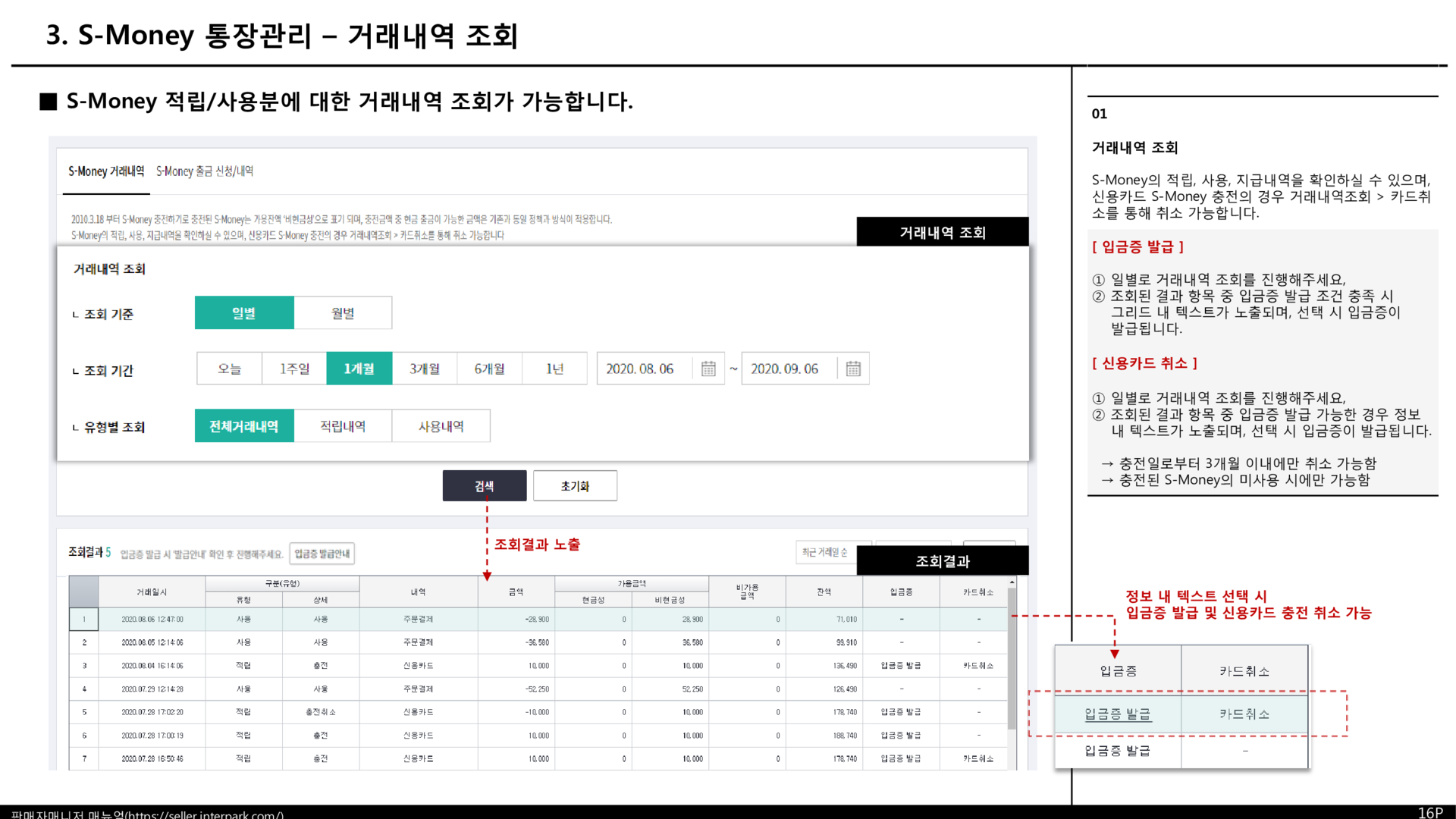1456x819 pixels.
Task: Click 입금증 발급 in row 3
Action: coord(901,666)
